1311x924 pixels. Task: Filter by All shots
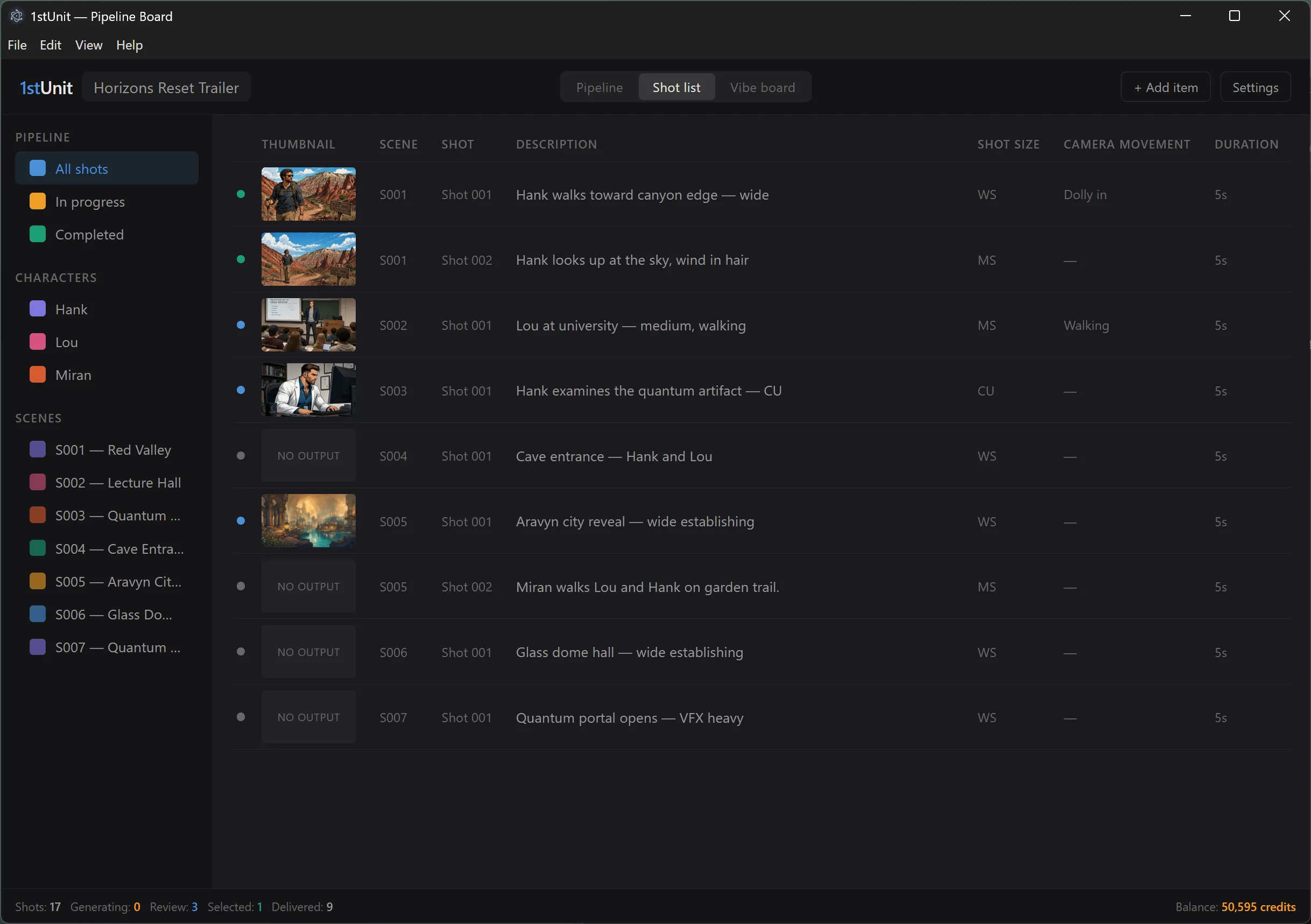click(107, 168)
